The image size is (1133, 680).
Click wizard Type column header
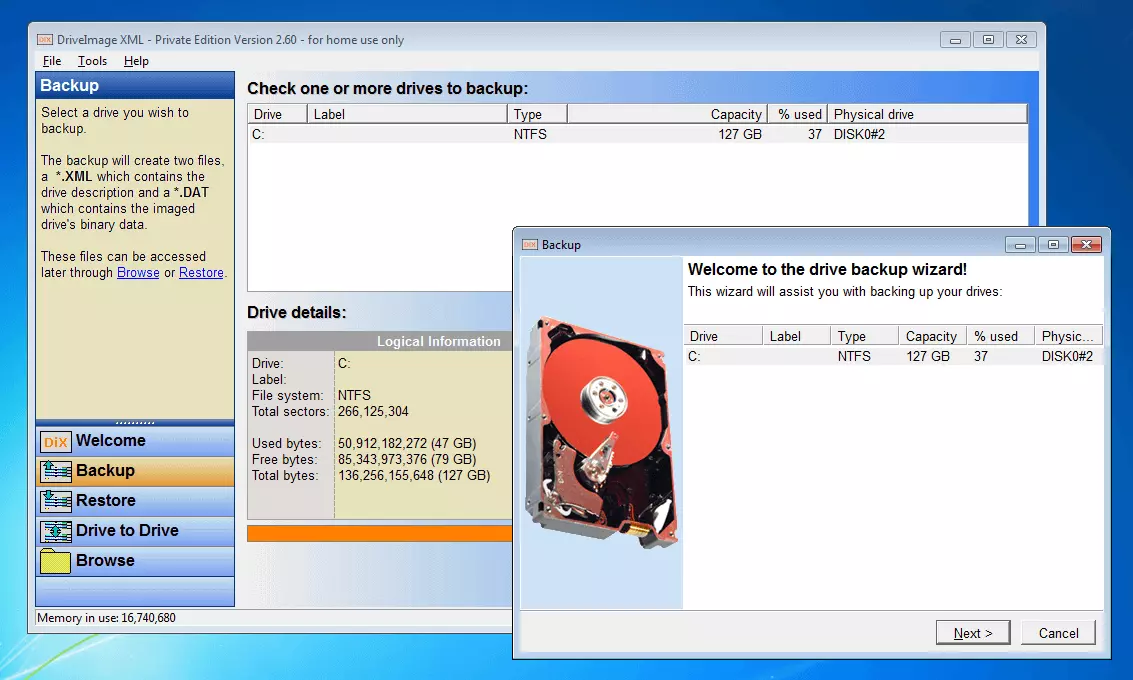864,336
